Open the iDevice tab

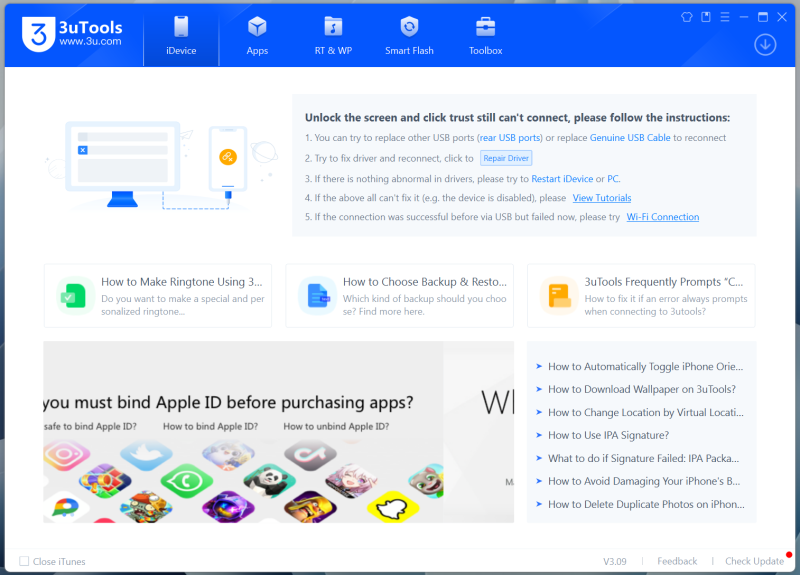tap(181, 36)
